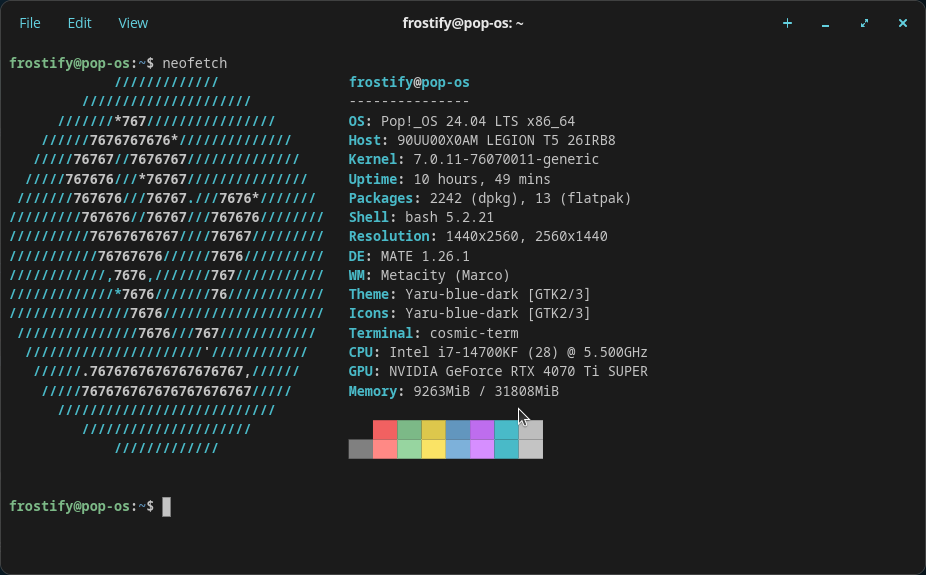Click the Kernel version line

[474, 159]
